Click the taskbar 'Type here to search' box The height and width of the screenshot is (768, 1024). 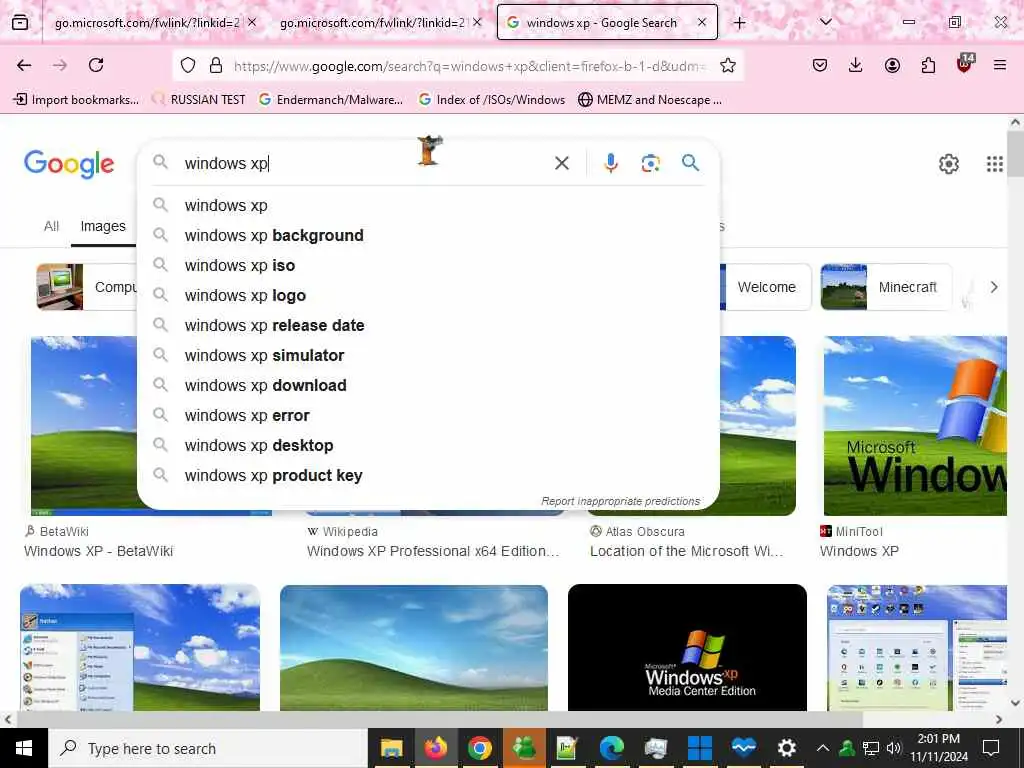coord(208,748)
